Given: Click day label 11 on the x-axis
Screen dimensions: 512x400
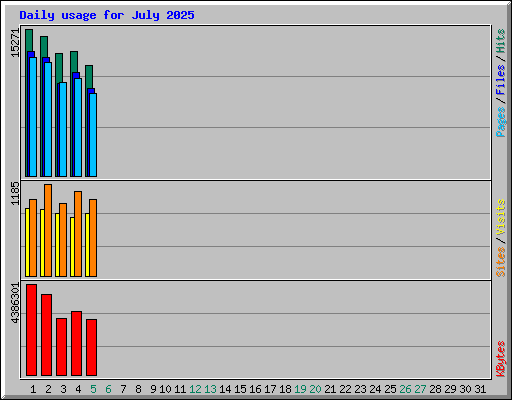Looking at the screenshot, I should (x=180, y=389).
